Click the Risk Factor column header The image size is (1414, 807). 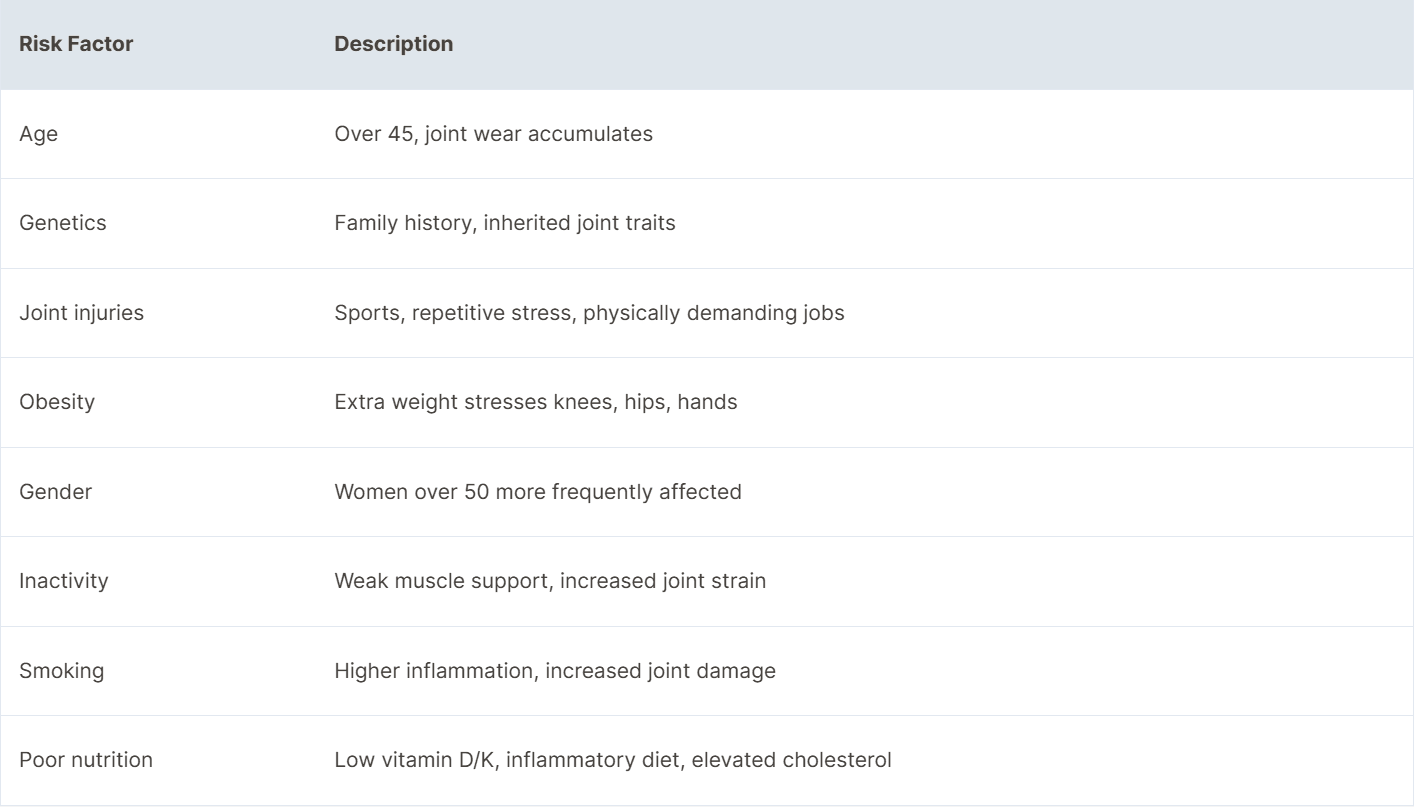click(x=76, y=45)
